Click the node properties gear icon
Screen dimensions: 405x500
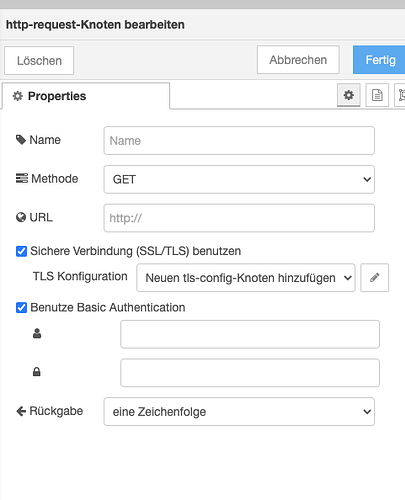[348, 95]
